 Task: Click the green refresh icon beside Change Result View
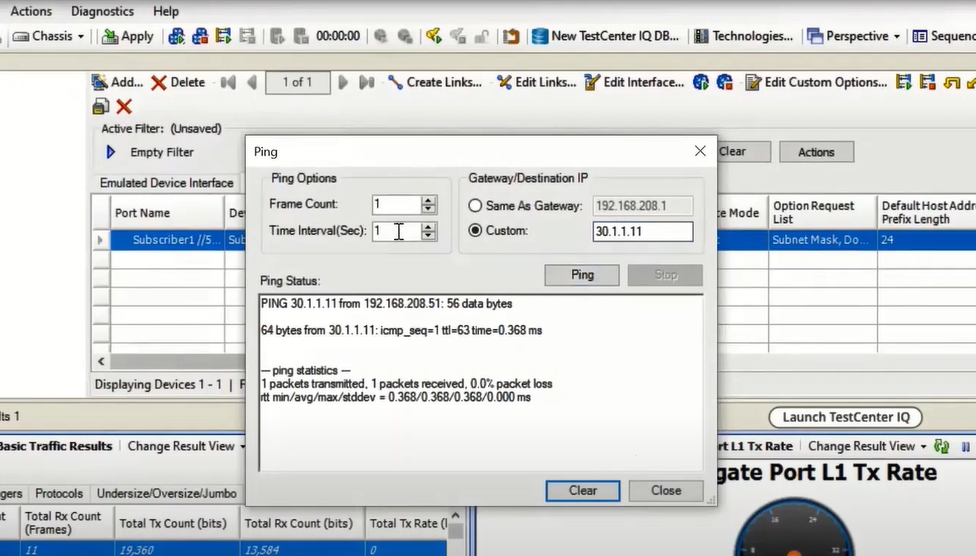(941, 446)
